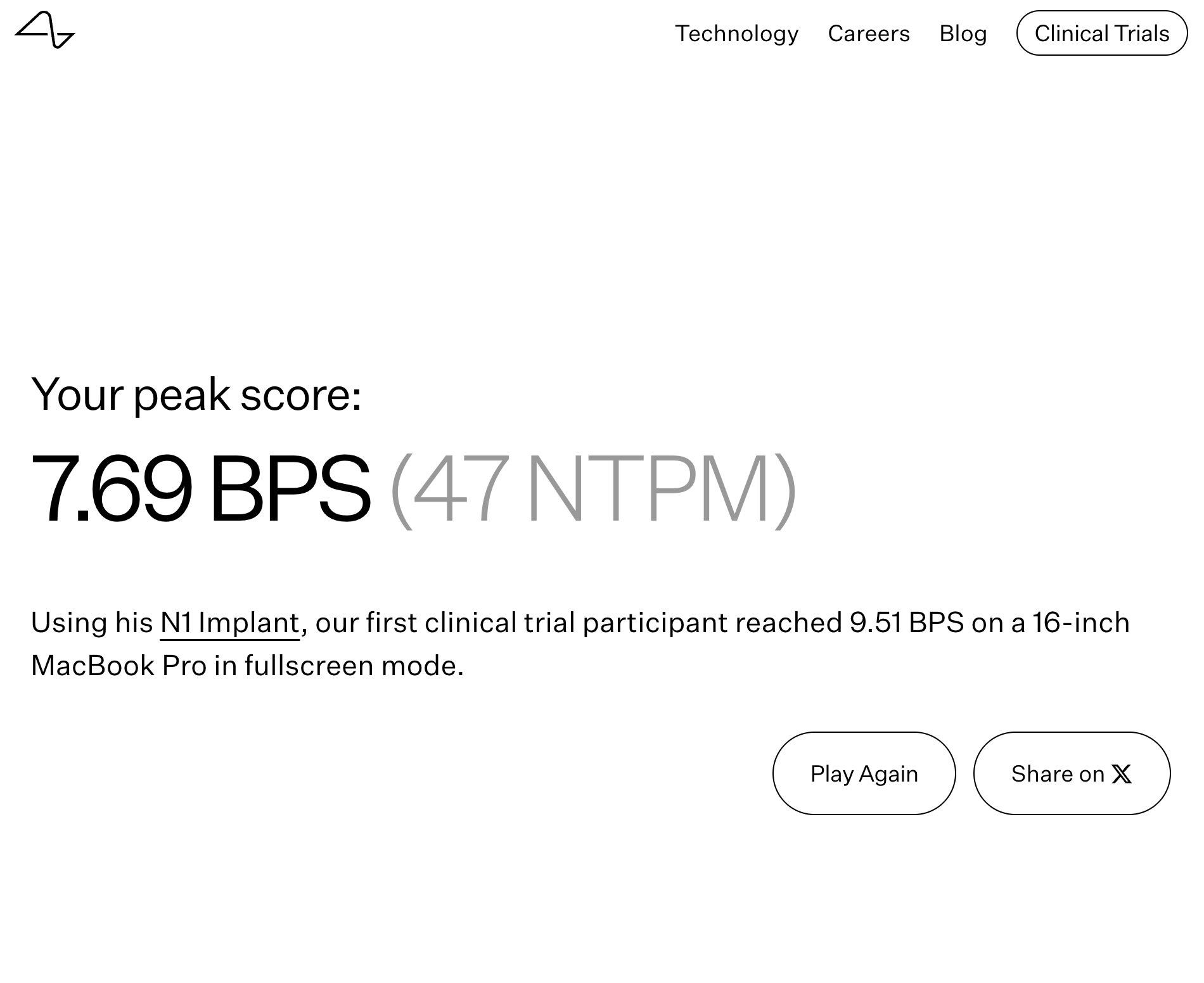Click the Neuralink logo icon
The image size is (1204, 983).
tap(45, 30)
